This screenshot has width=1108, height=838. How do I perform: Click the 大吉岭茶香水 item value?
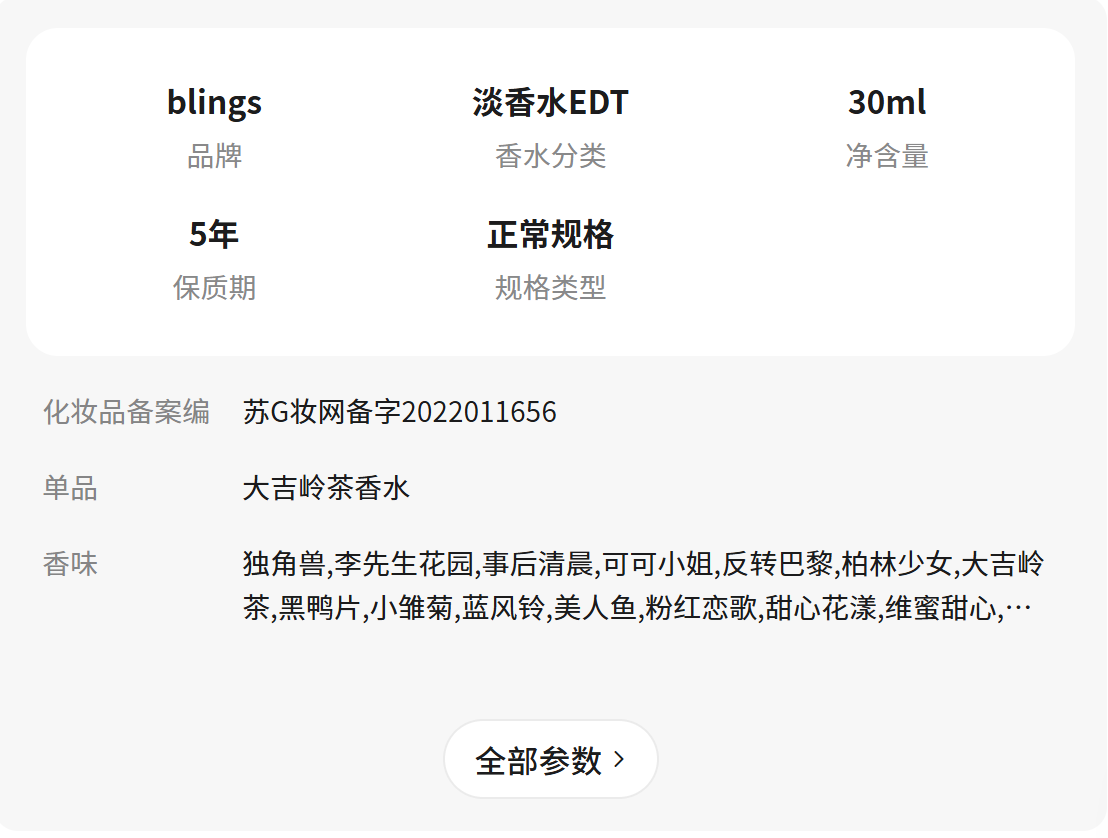click(326, 488)
